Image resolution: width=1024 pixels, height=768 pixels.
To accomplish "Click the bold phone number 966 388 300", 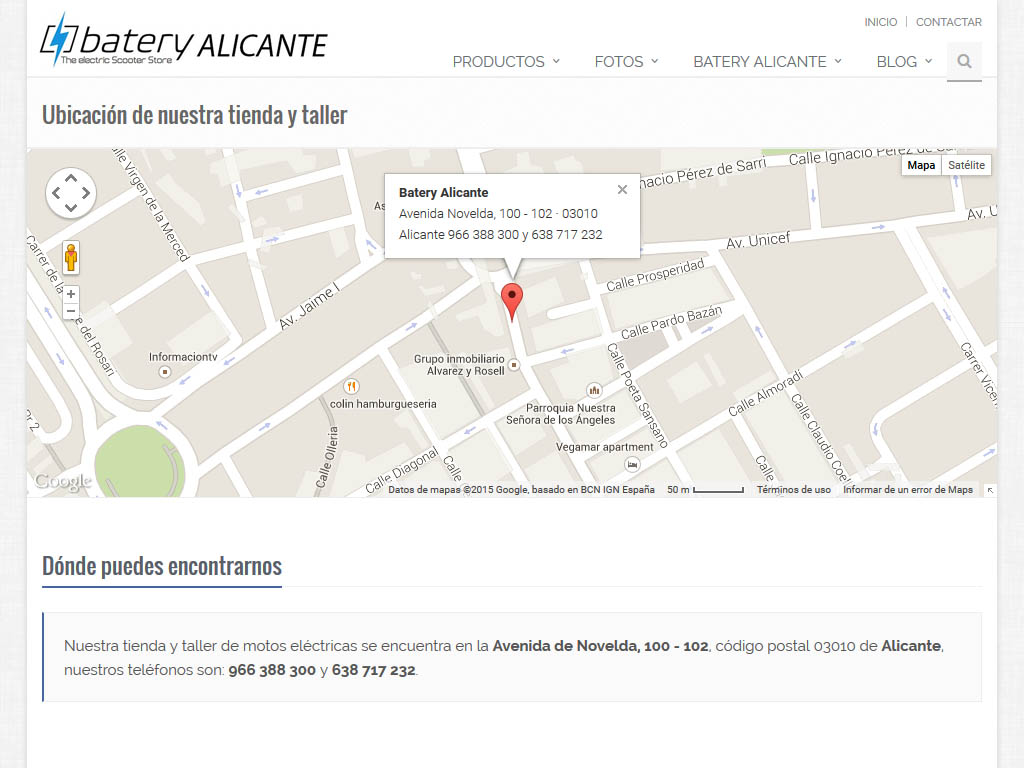I will [272, 670].
